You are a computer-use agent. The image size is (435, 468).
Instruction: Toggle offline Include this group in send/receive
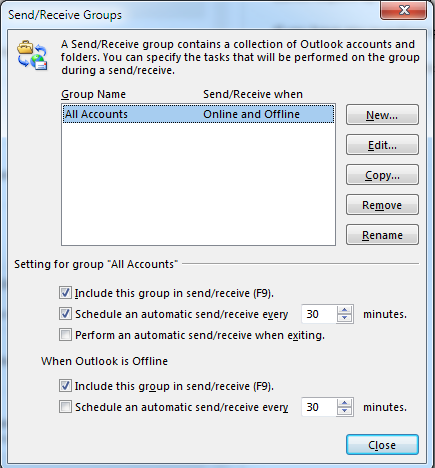point(65,386)
